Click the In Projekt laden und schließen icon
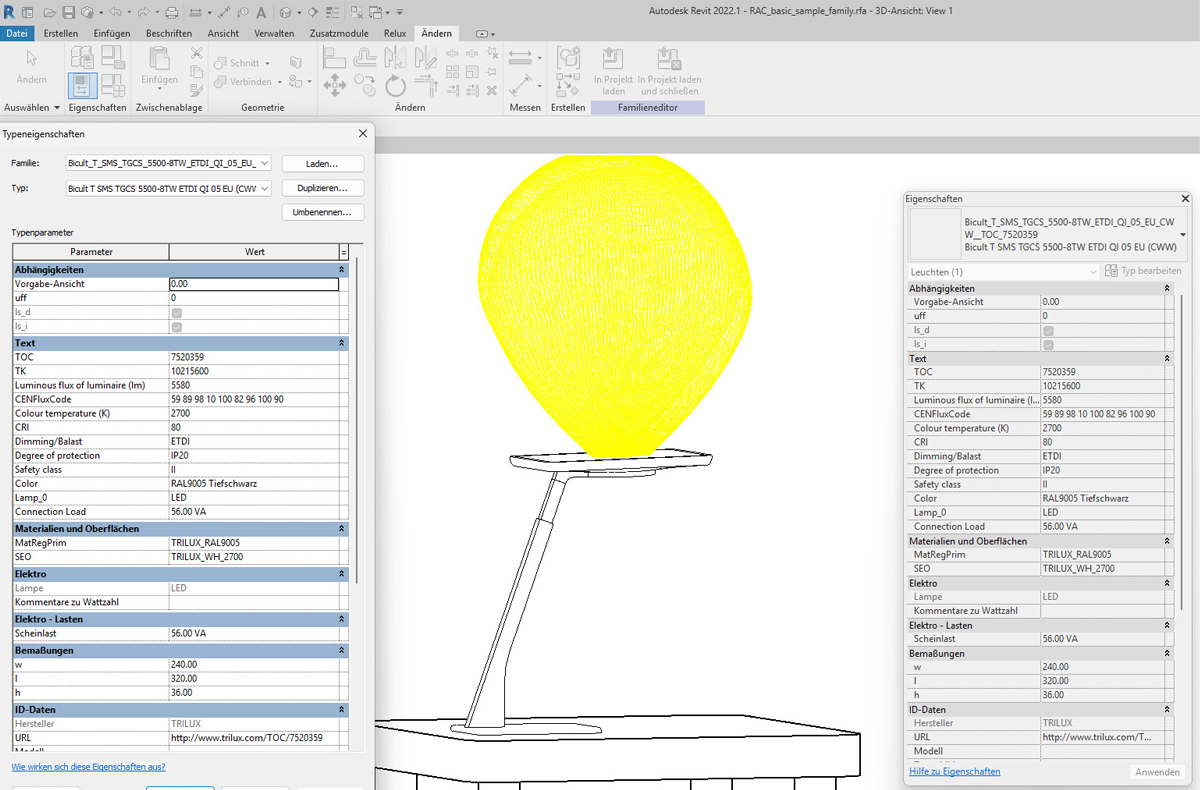This screenshot has height=790, width=1200. tap(669, 60)
